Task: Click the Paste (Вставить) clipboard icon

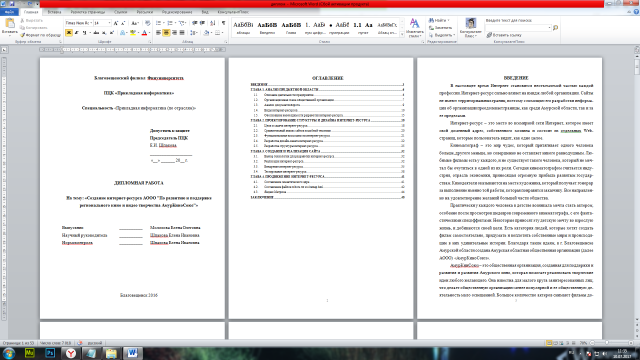Action: tap(9, 23)
